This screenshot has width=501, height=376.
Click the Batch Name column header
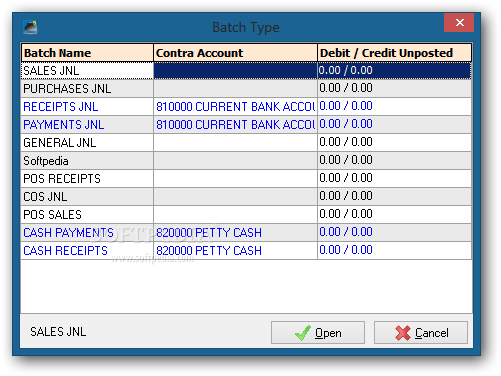tap(87, 53)
